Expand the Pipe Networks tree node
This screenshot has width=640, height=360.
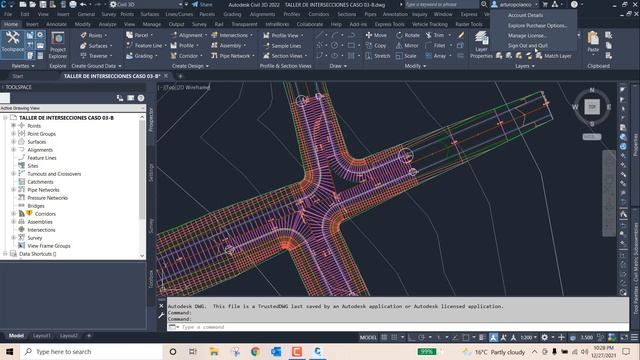click(13, 190)
